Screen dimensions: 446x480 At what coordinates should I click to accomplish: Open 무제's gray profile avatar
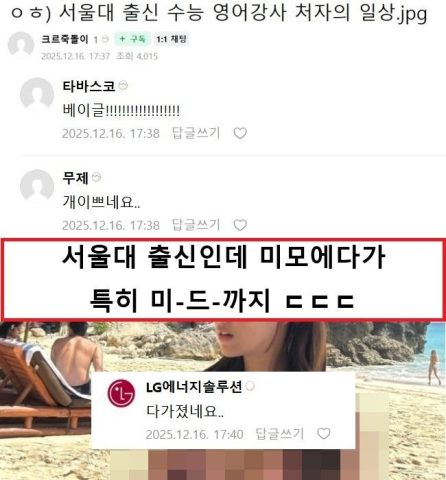coord(37,186)
